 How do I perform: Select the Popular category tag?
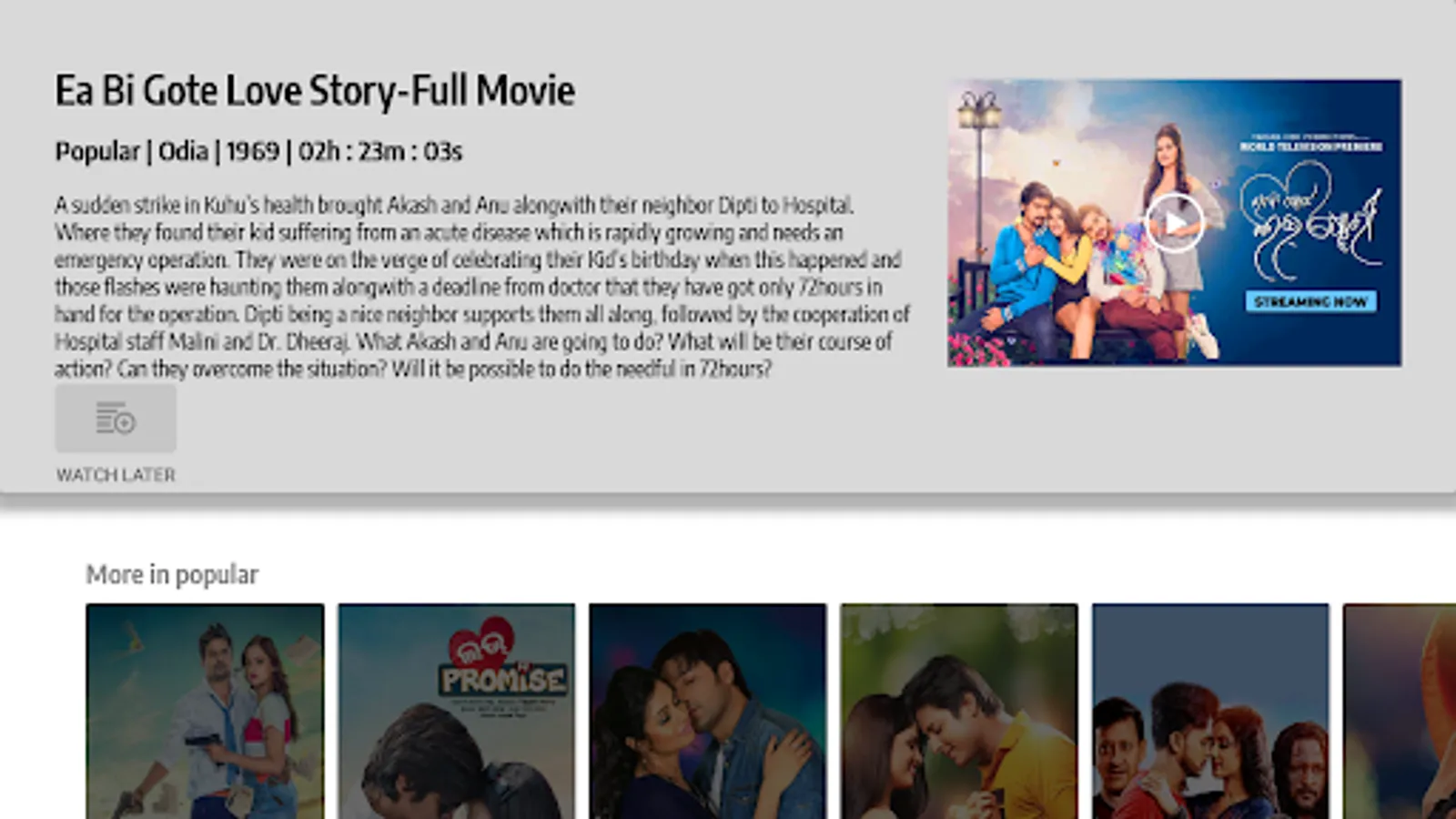97,151
